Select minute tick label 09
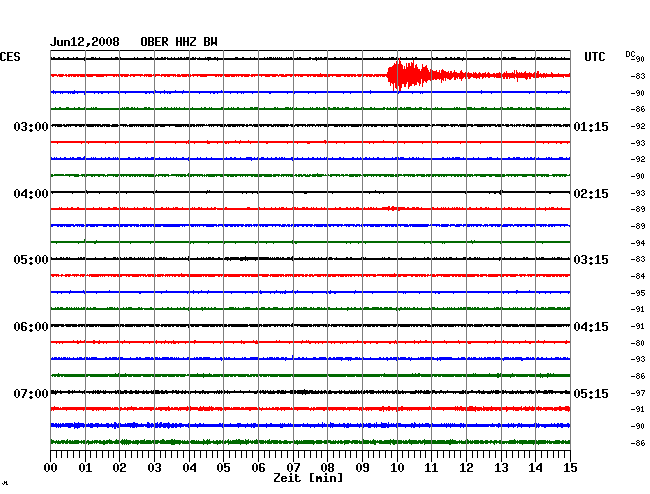This screenshot has width=650, height=494. pos(362,468)
